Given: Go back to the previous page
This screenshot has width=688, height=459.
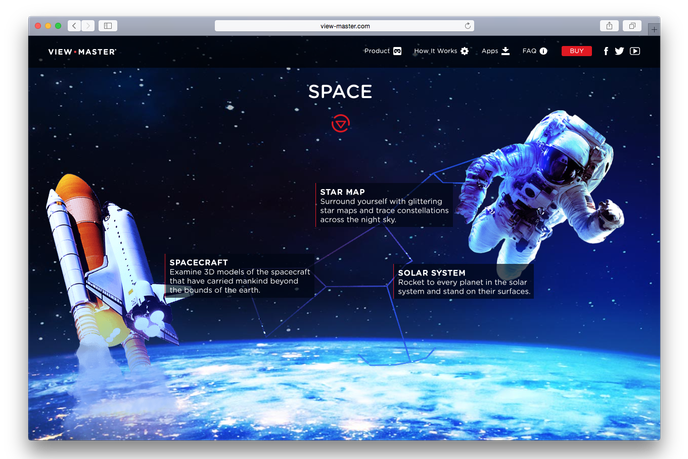Looking at the screenshot, I should (x=74, y=25).
